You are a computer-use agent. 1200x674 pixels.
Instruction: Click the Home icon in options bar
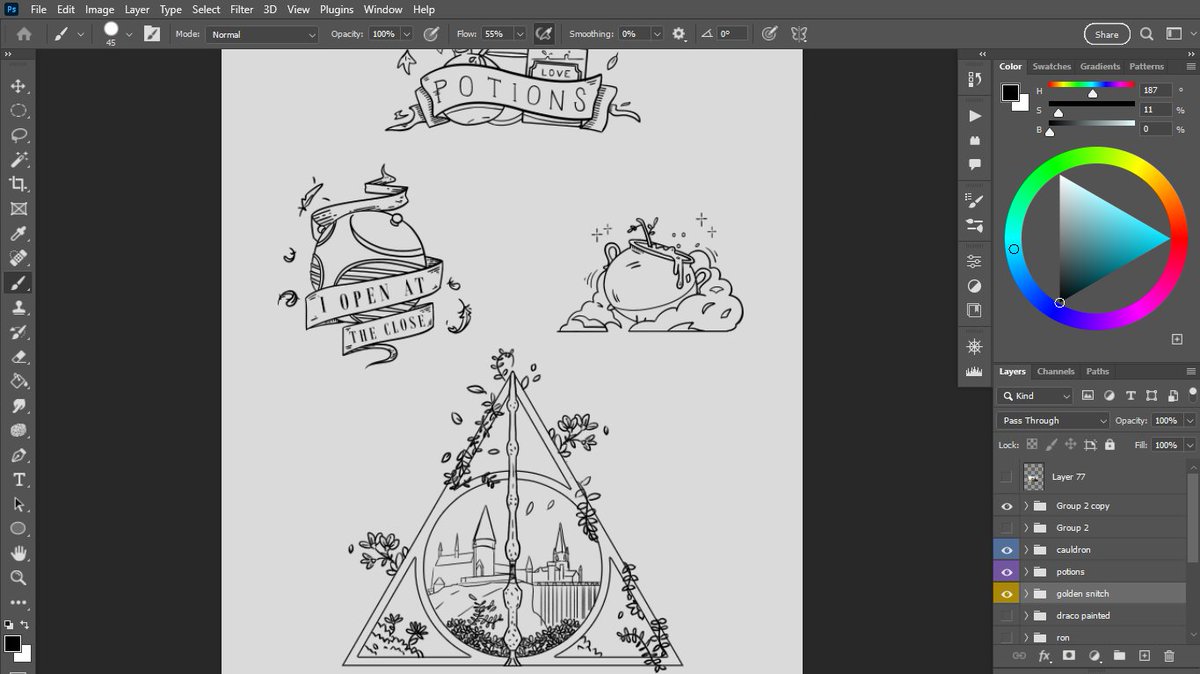coord(24,34)
